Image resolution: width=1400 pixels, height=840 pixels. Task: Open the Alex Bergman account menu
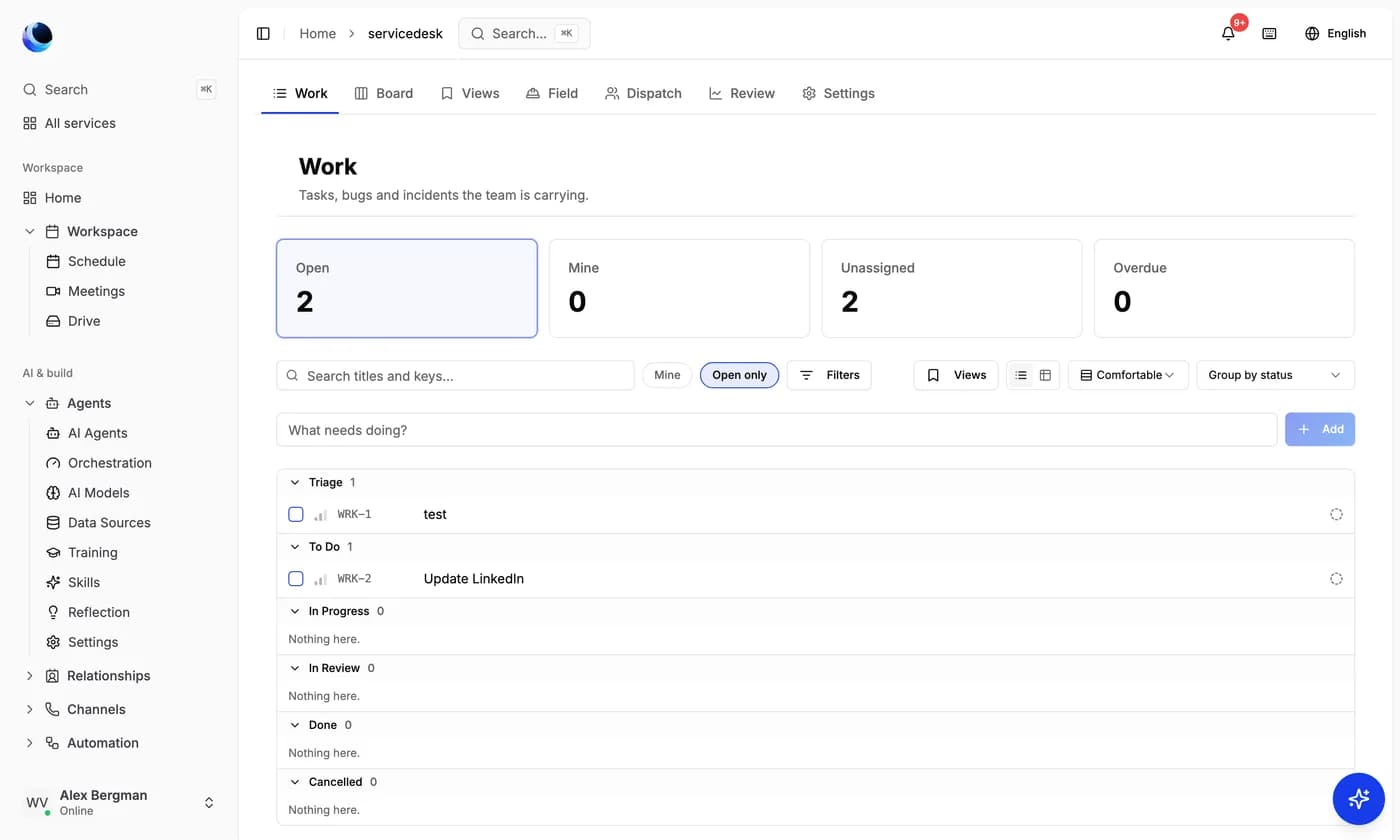pos(119,802)
